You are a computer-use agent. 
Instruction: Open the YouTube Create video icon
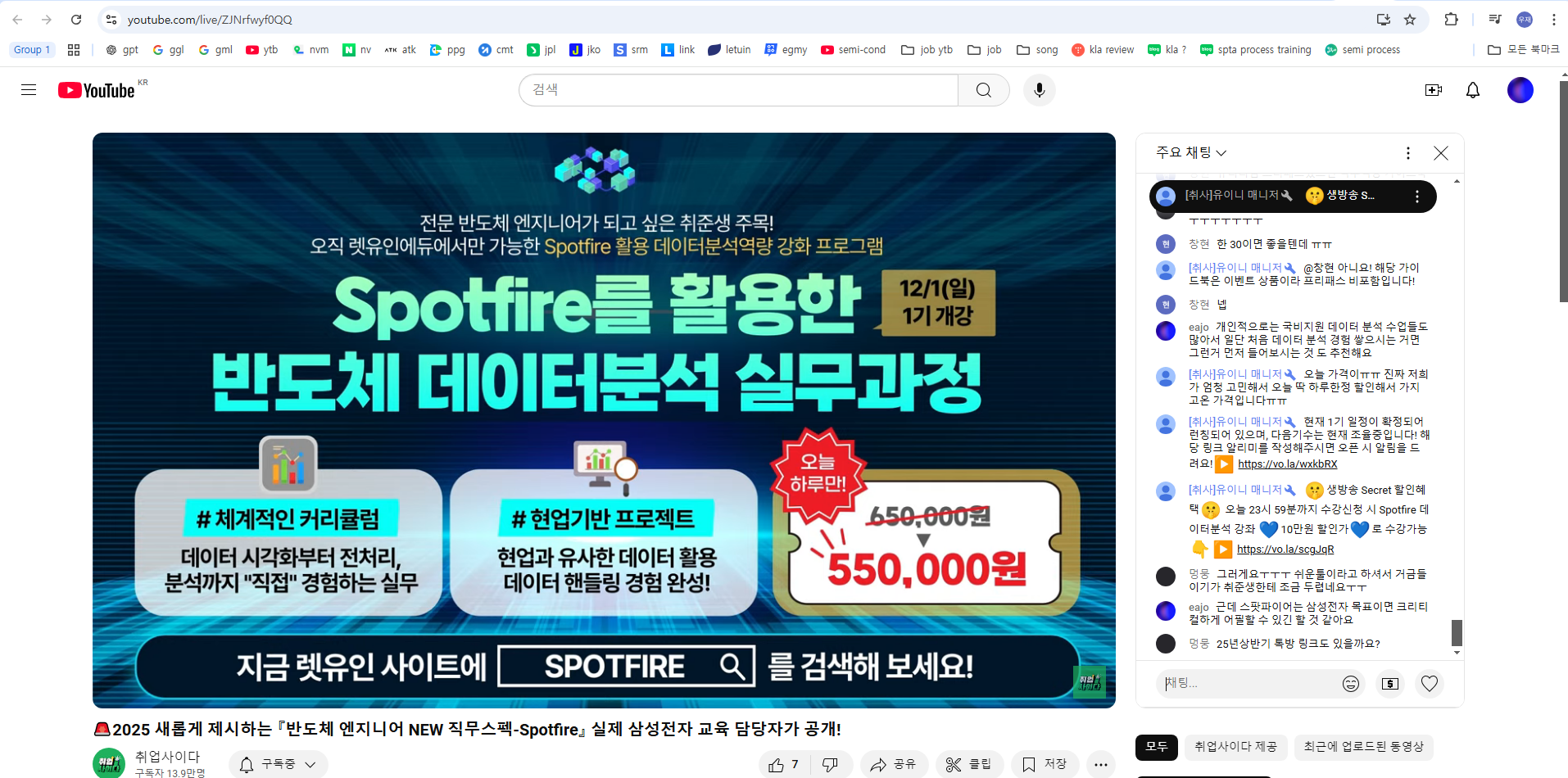click(1433, 90)
